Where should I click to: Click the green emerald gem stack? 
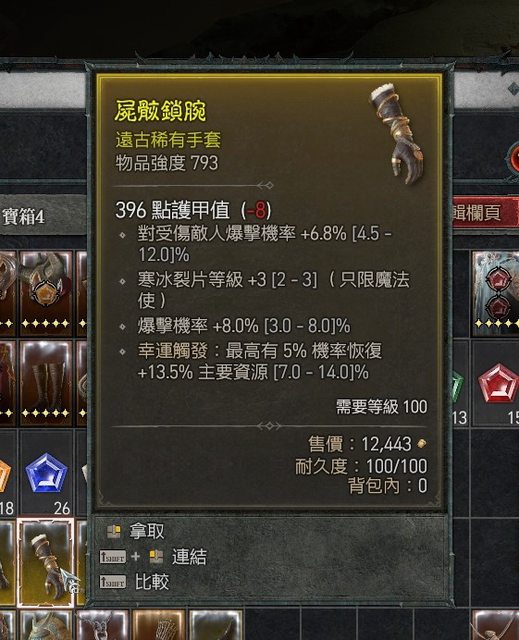(460, 384)
